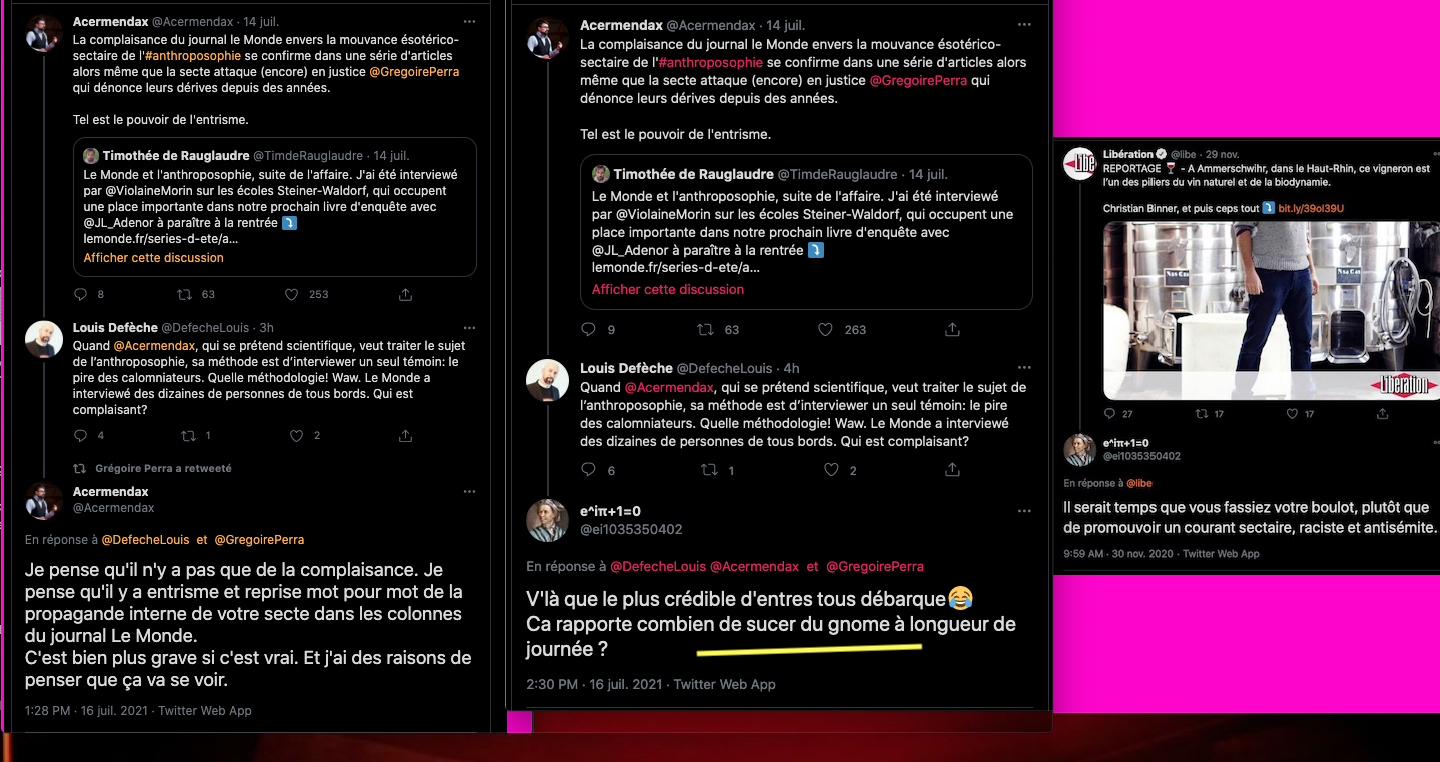1440x762 pixels.
Task: Click e^iπ+1=0 avatar in right panel
Action: click(1080, 450)
